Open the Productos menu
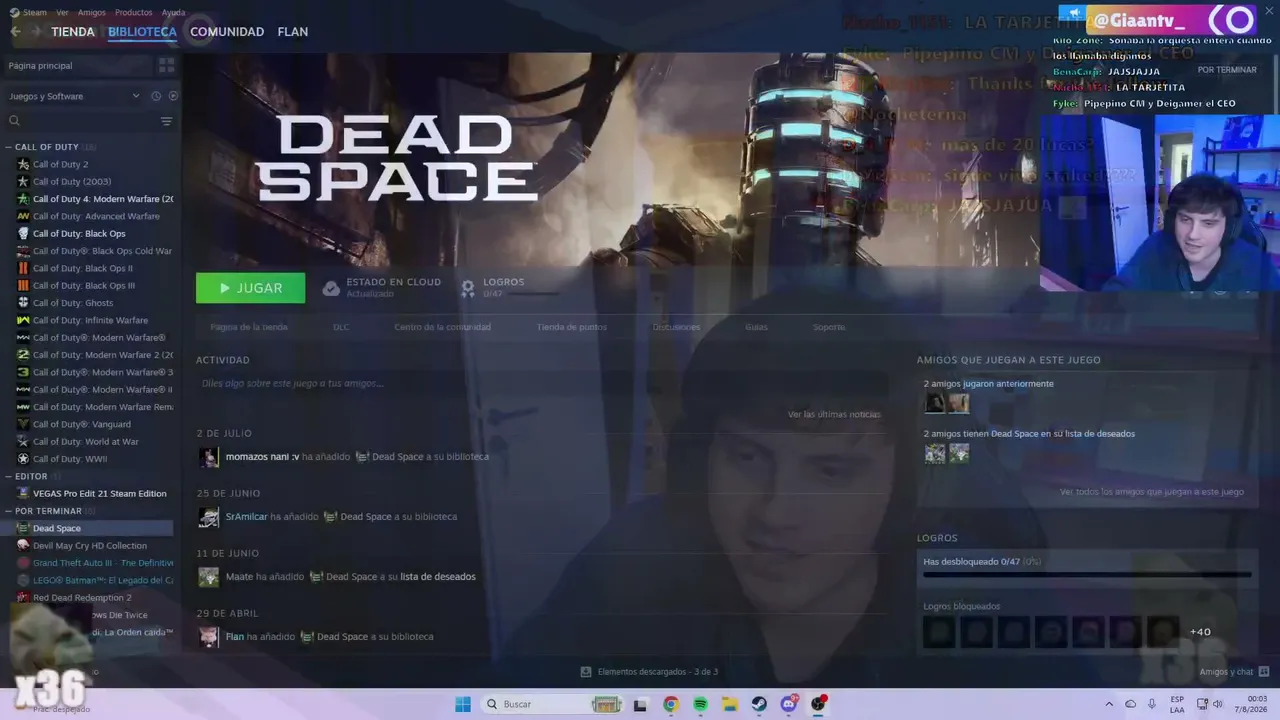The width and height of the screenshot is (1280, 720). point(134,13)
